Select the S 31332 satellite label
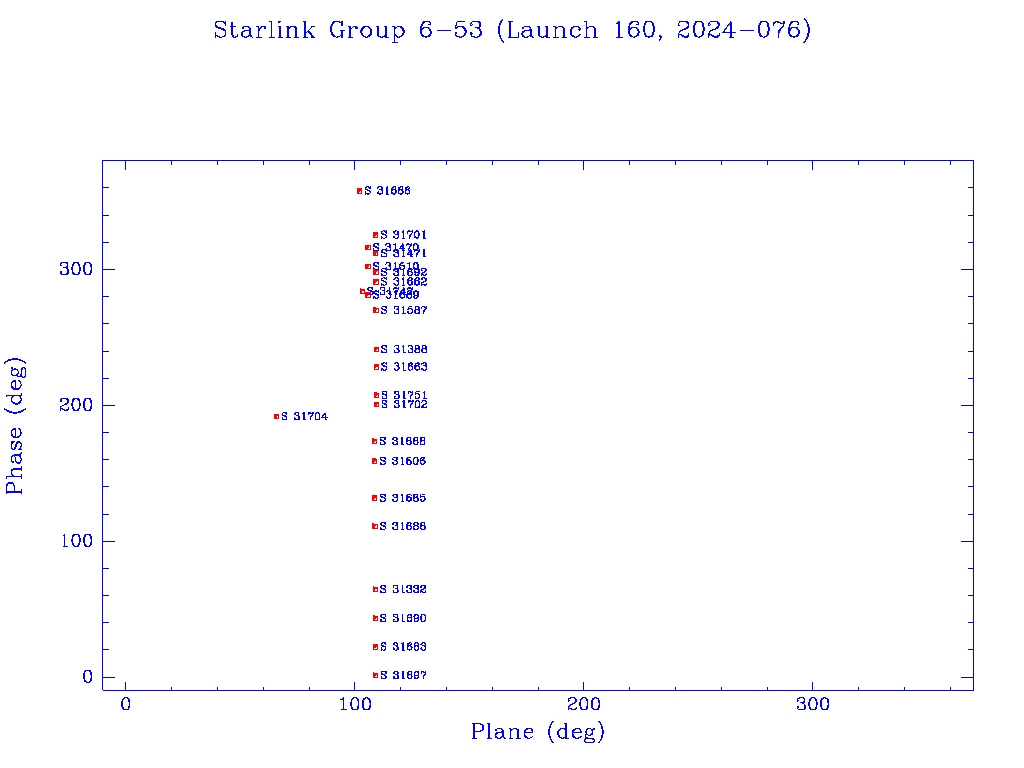Screen dimensions: 1024x768 (403, 589)
